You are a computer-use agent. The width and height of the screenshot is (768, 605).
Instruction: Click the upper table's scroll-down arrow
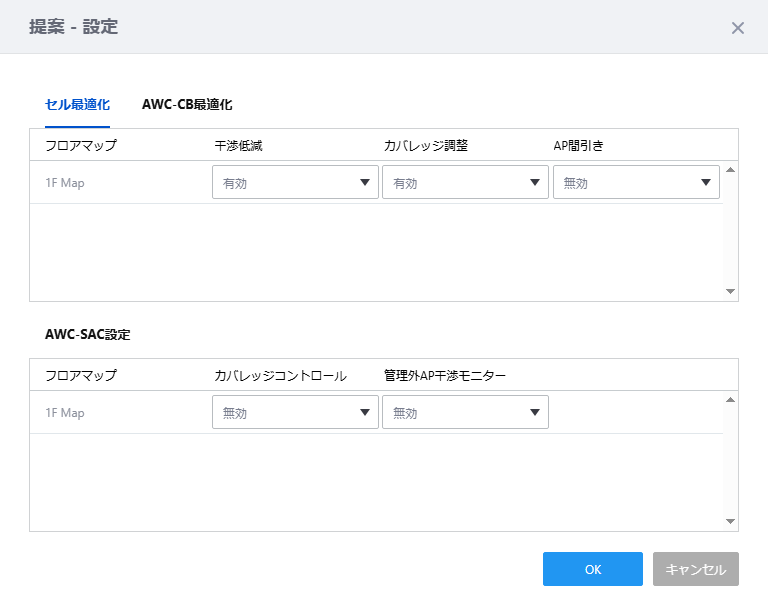coord(730,291)
